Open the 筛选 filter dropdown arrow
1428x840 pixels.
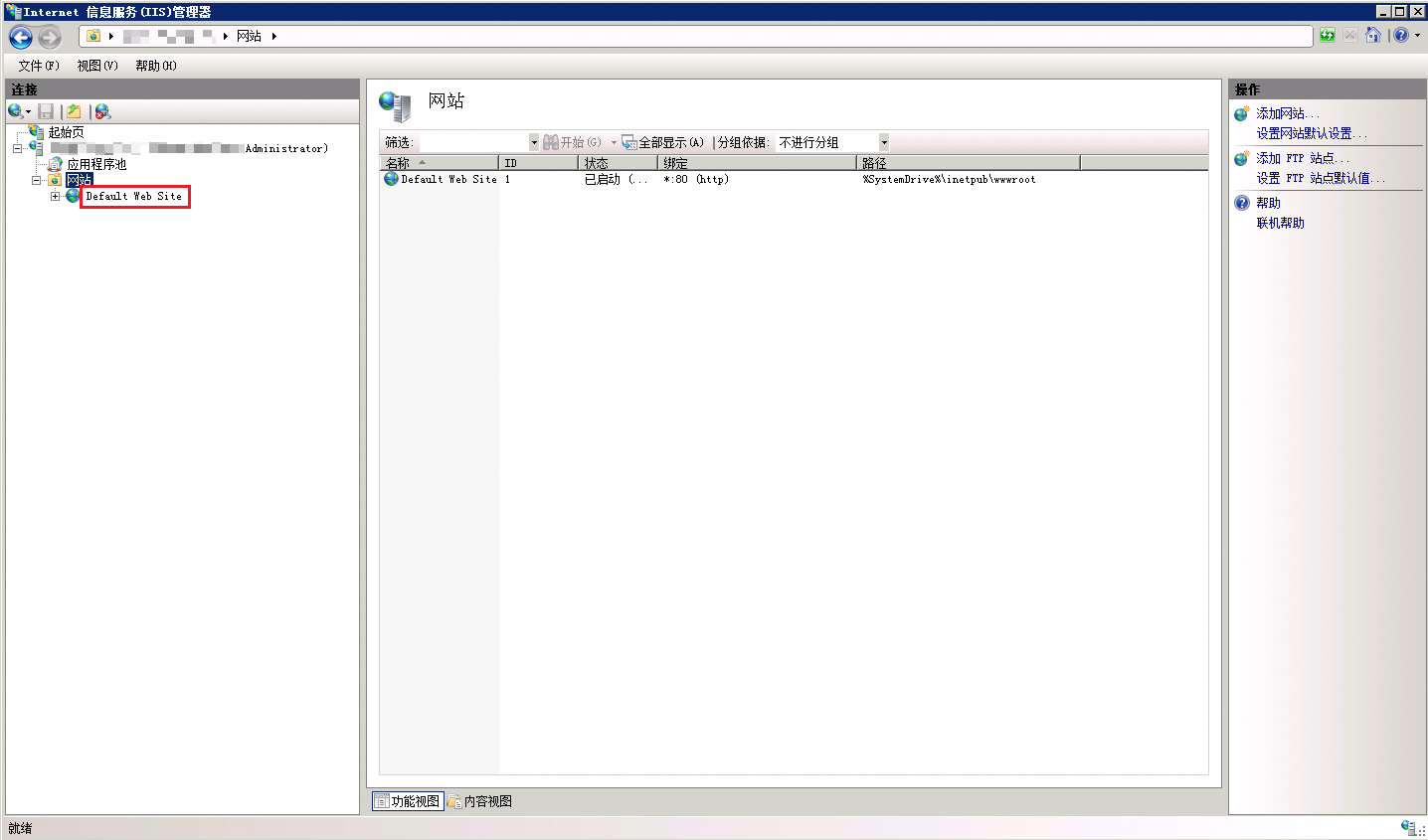[534, 142]
